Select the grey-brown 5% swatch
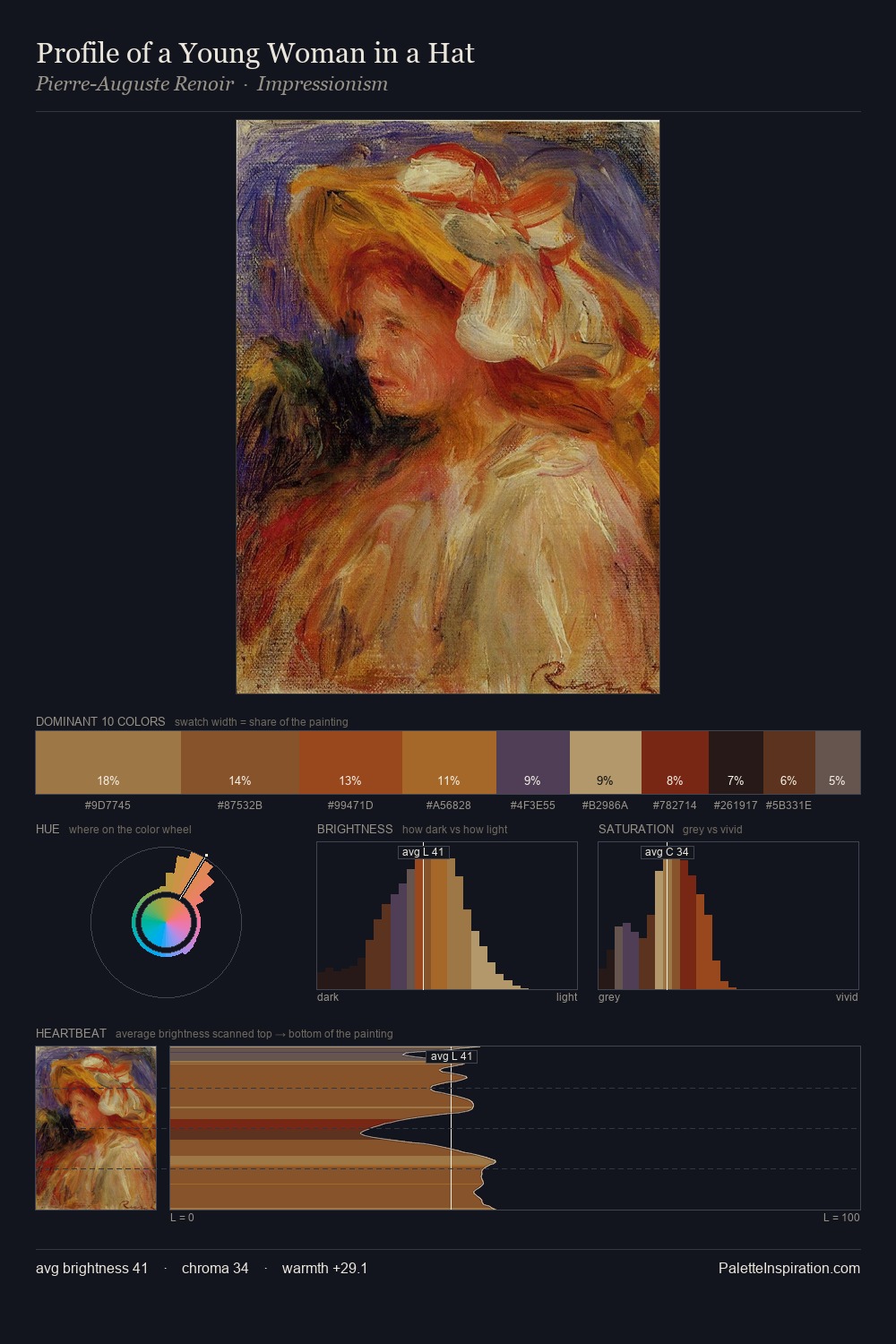 [x=838, y=762]
